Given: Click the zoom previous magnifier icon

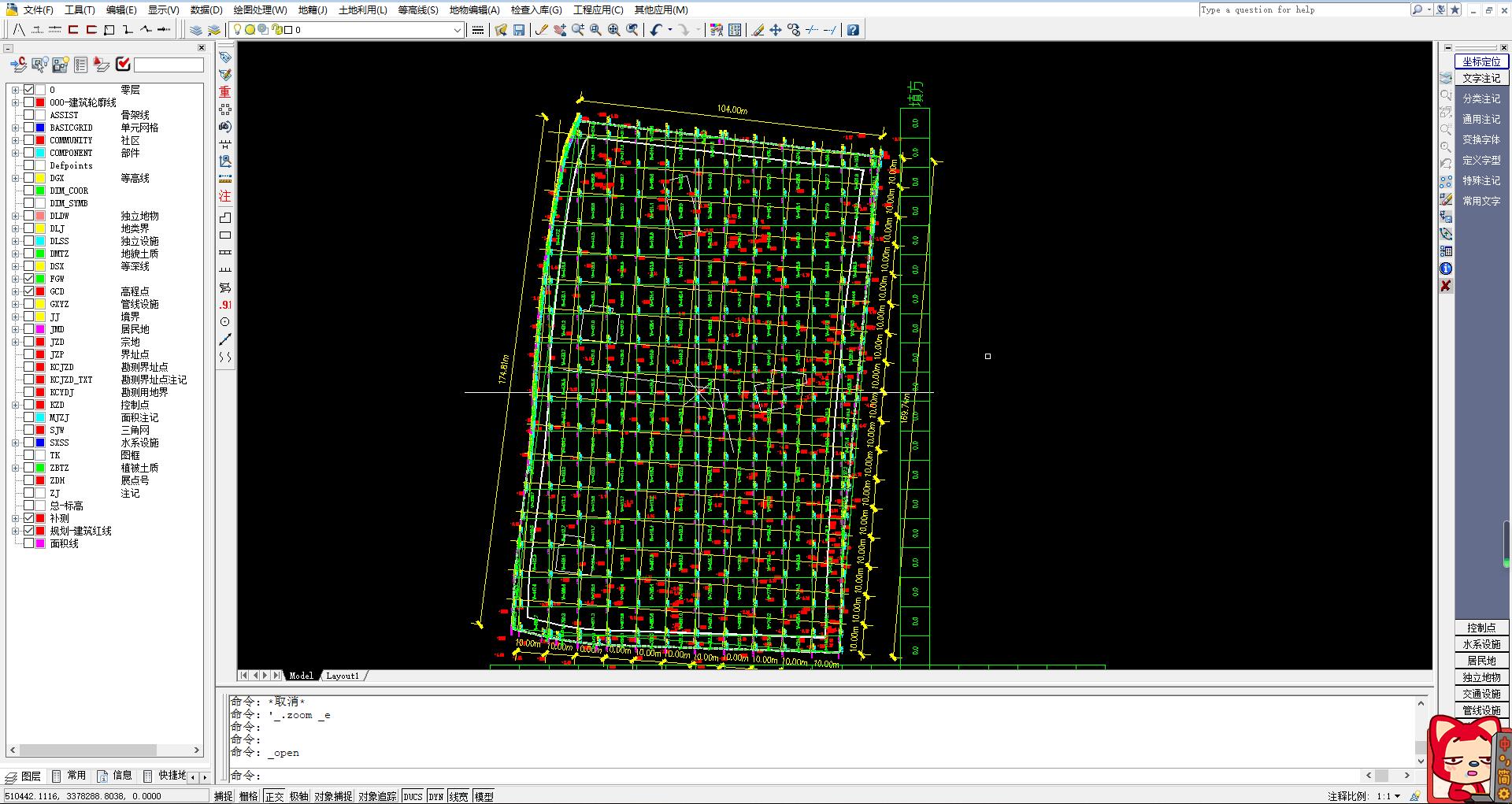Looking at the screenshot, I should click(632, 30).
